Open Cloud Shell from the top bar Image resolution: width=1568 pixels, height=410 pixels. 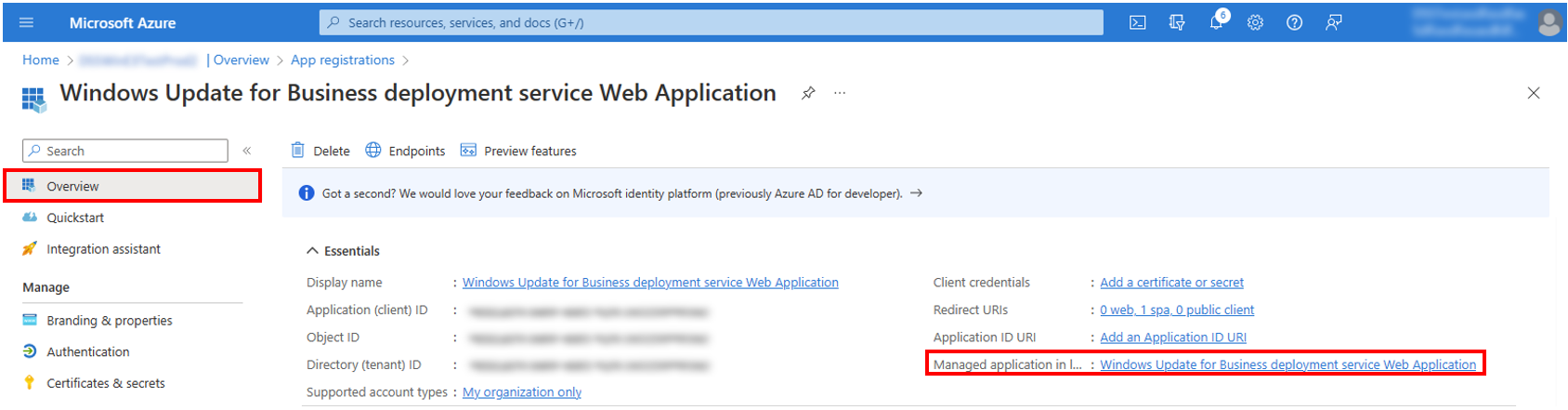1137,22
